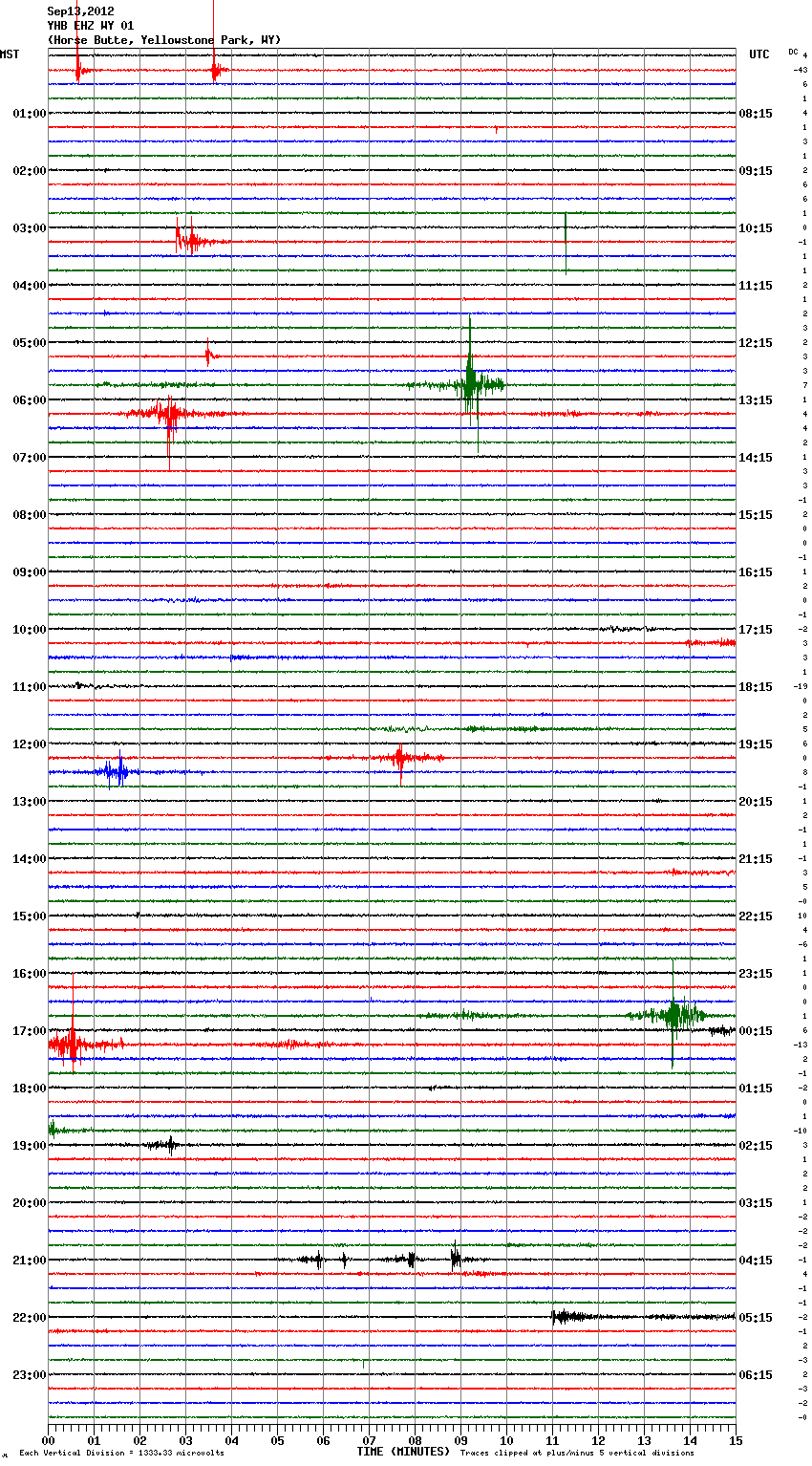The height and width of the screenshot is (1466, 812).
Task: Click the '06:00' MST time label
Action: 29,400
